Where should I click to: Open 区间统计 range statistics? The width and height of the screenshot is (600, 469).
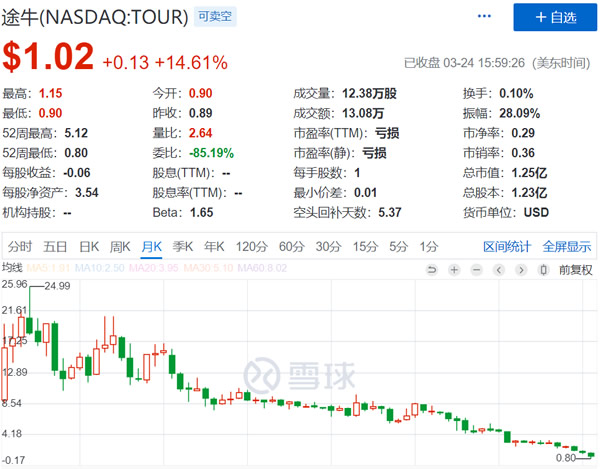tap(508, 246)
